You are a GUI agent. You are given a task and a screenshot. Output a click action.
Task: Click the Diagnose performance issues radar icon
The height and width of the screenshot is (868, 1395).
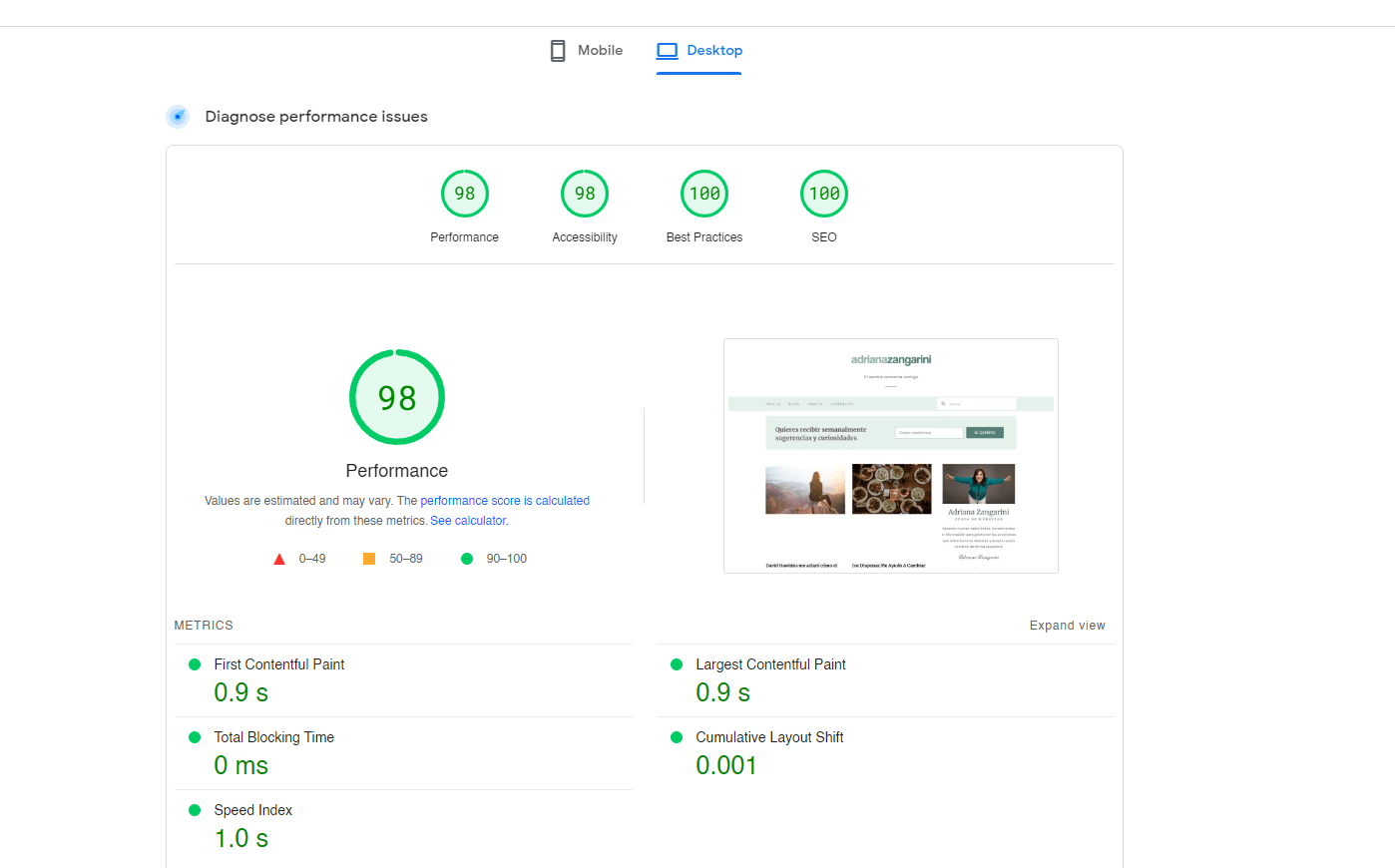(x=178, y=117)
